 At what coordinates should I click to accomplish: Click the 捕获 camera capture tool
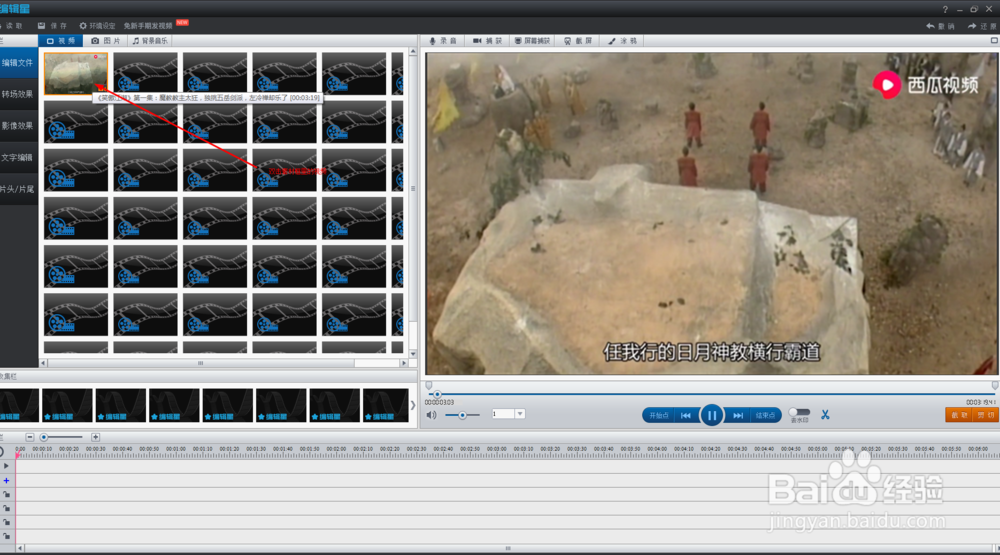[487, 41]
